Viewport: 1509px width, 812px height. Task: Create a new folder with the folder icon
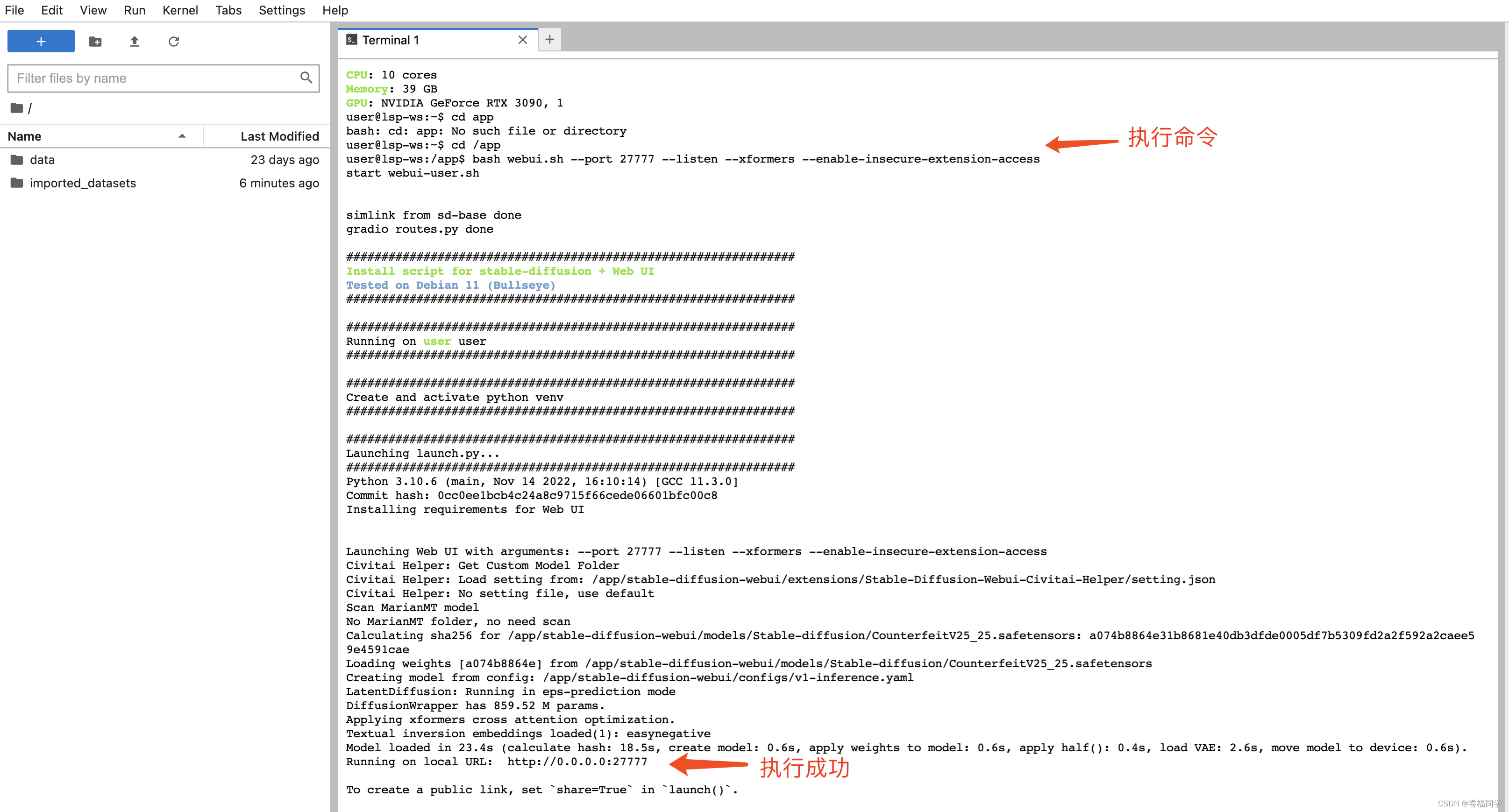95,41
